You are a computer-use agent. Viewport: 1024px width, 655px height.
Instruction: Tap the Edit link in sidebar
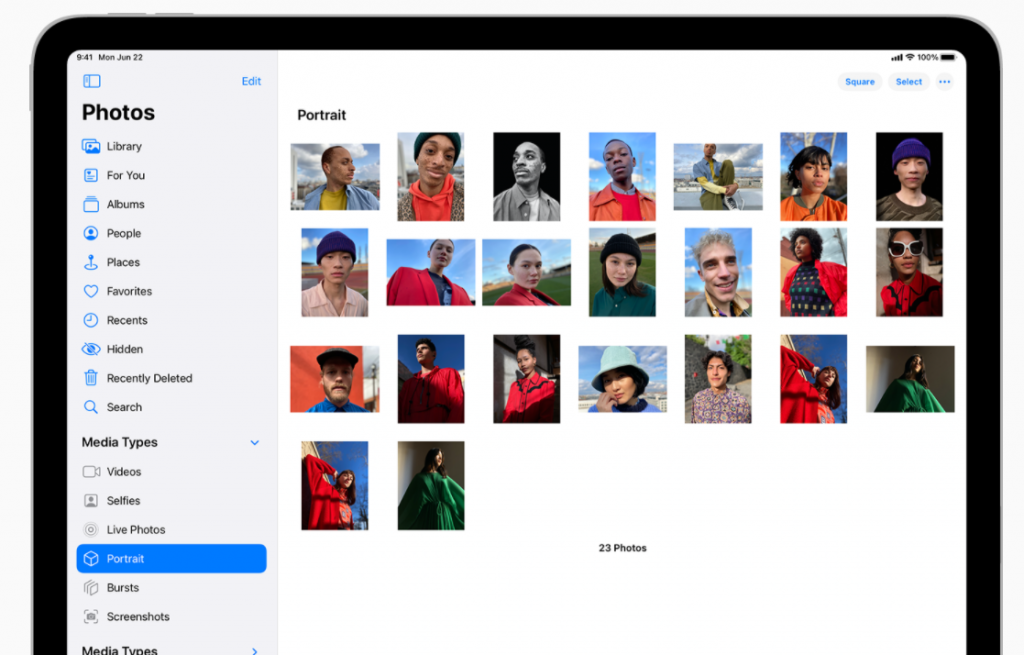pyautogui.click(x=251, y=81)
